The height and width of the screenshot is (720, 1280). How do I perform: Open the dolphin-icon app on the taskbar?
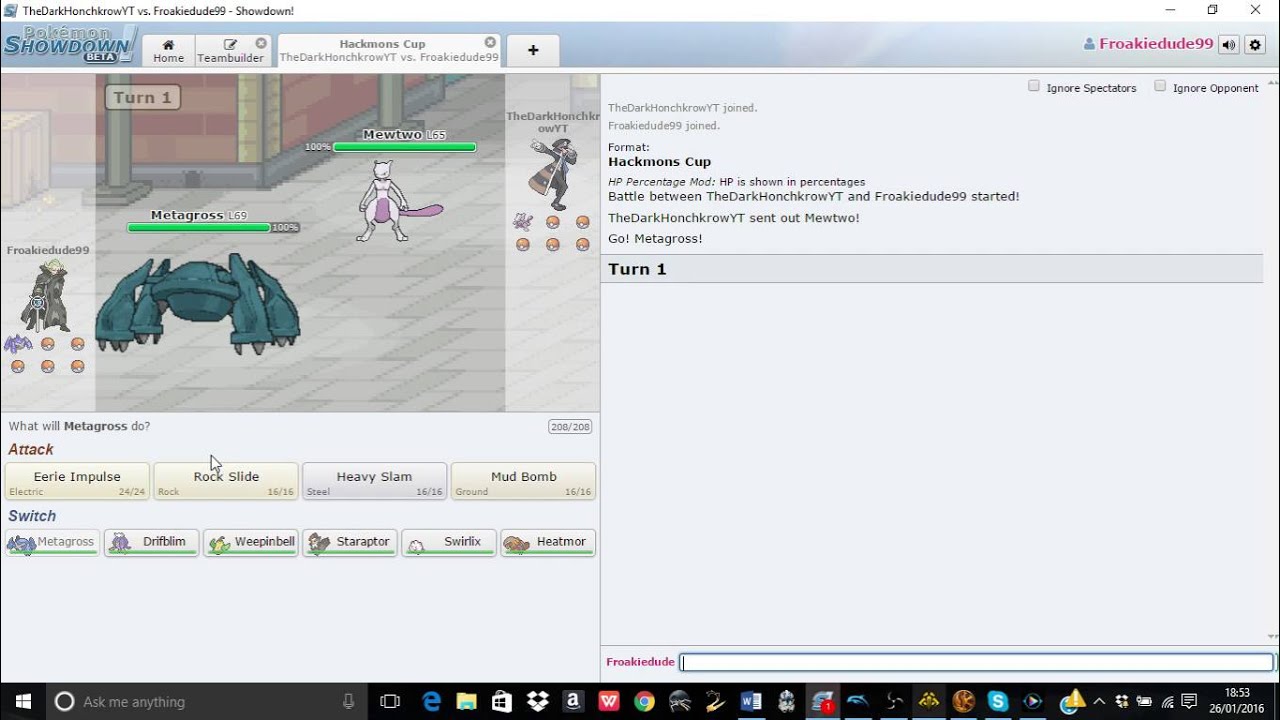(857, 702)
